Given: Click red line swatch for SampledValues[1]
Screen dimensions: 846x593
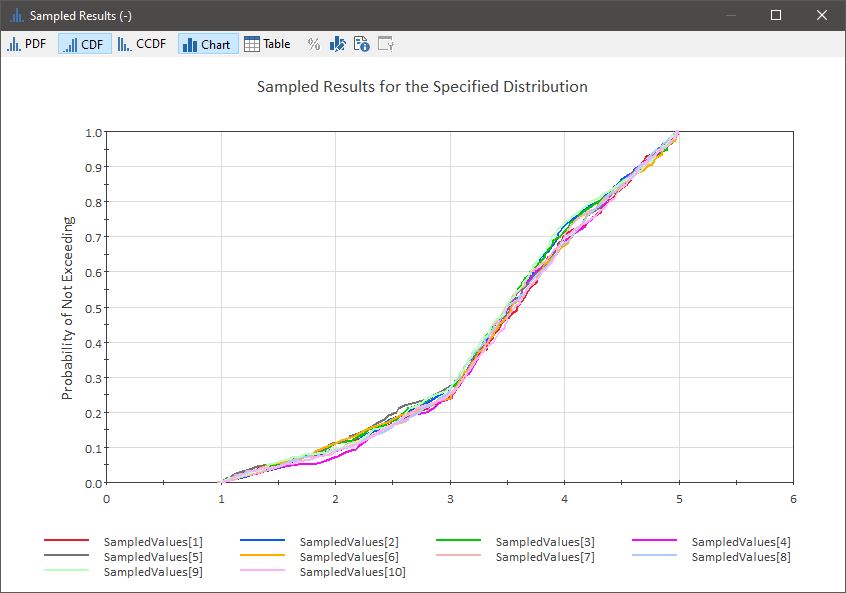Looking at the screenshot, I should [66, 540].
